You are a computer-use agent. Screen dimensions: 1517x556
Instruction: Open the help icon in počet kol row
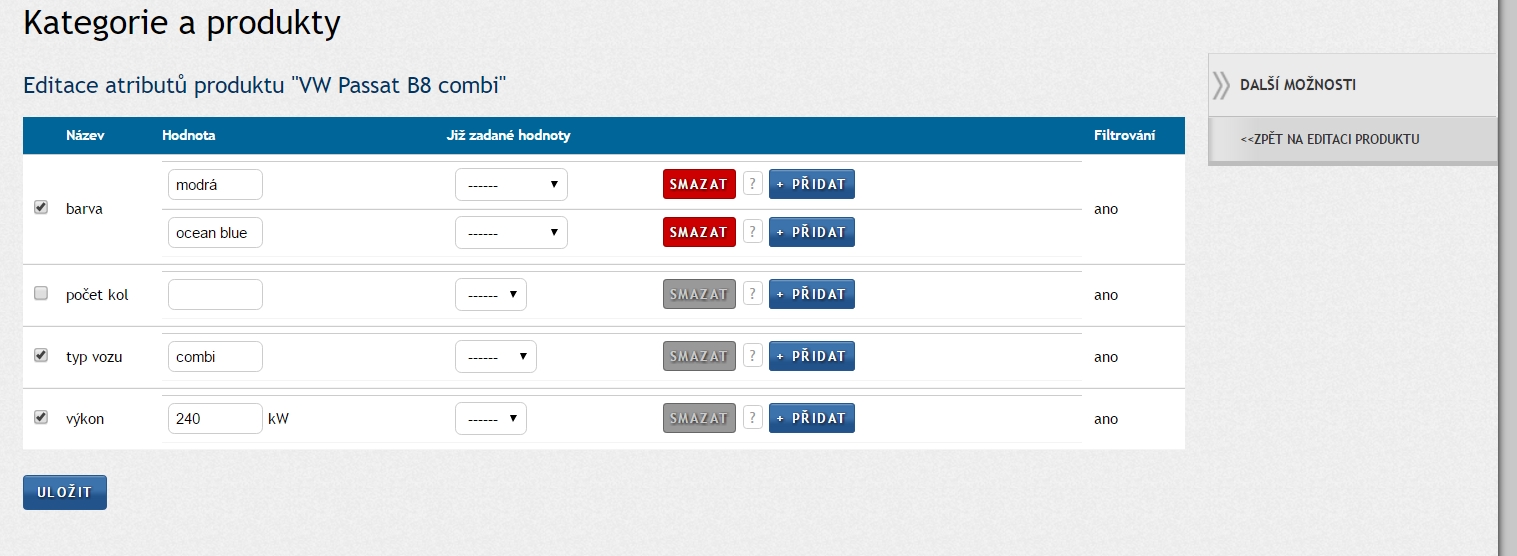(x=753, y=294)
